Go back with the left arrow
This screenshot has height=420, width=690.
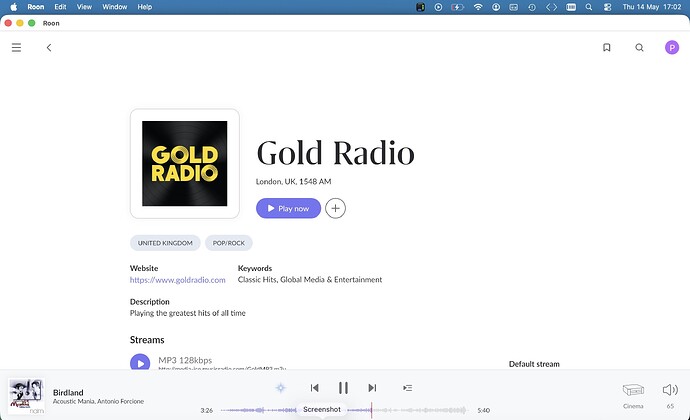[49, 48]
